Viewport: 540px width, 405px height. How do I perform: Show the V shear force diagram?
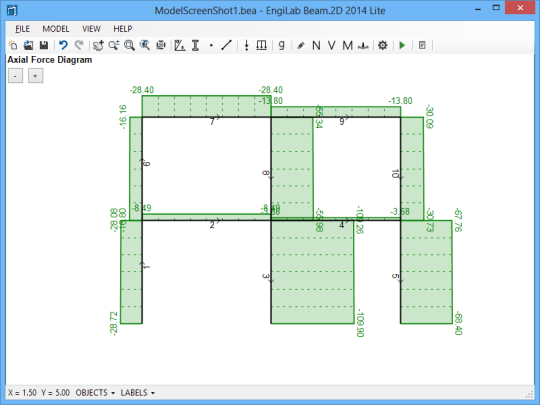click(332, 45)
